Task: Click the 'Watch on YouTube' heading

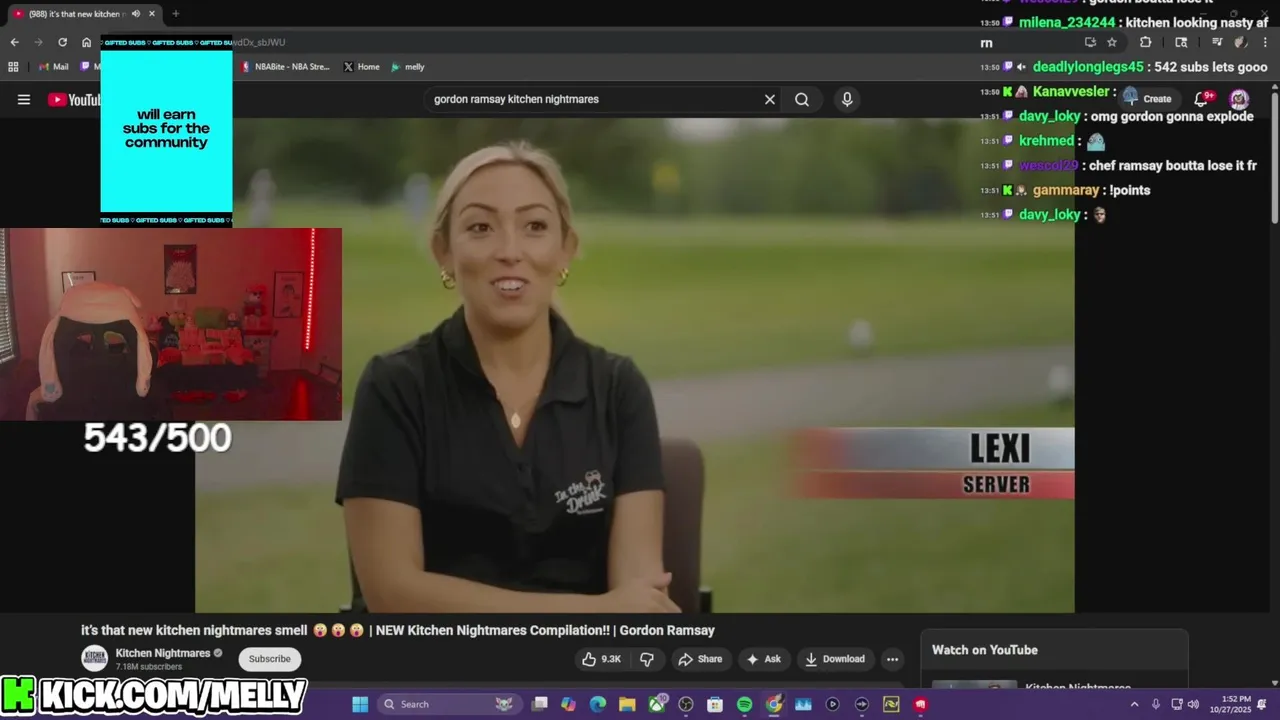Action: tap(985, 650)
